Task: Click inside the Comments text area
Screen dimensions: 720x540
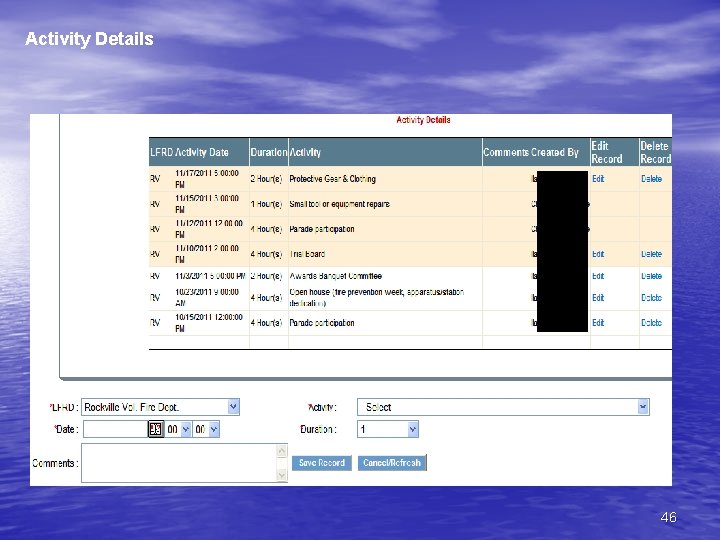Action: (179, 463)
